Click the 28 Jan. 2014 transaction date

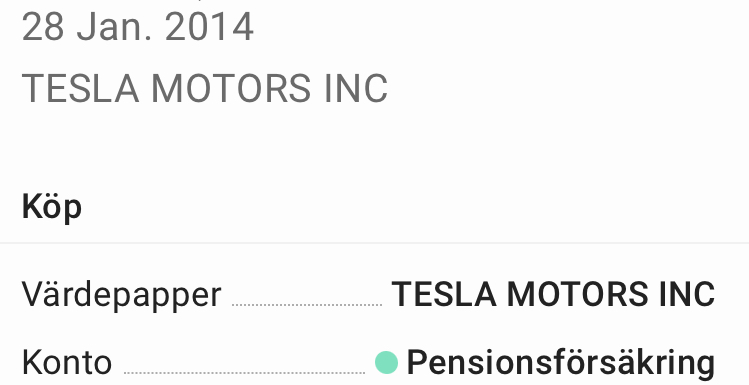tap(138, 27)
